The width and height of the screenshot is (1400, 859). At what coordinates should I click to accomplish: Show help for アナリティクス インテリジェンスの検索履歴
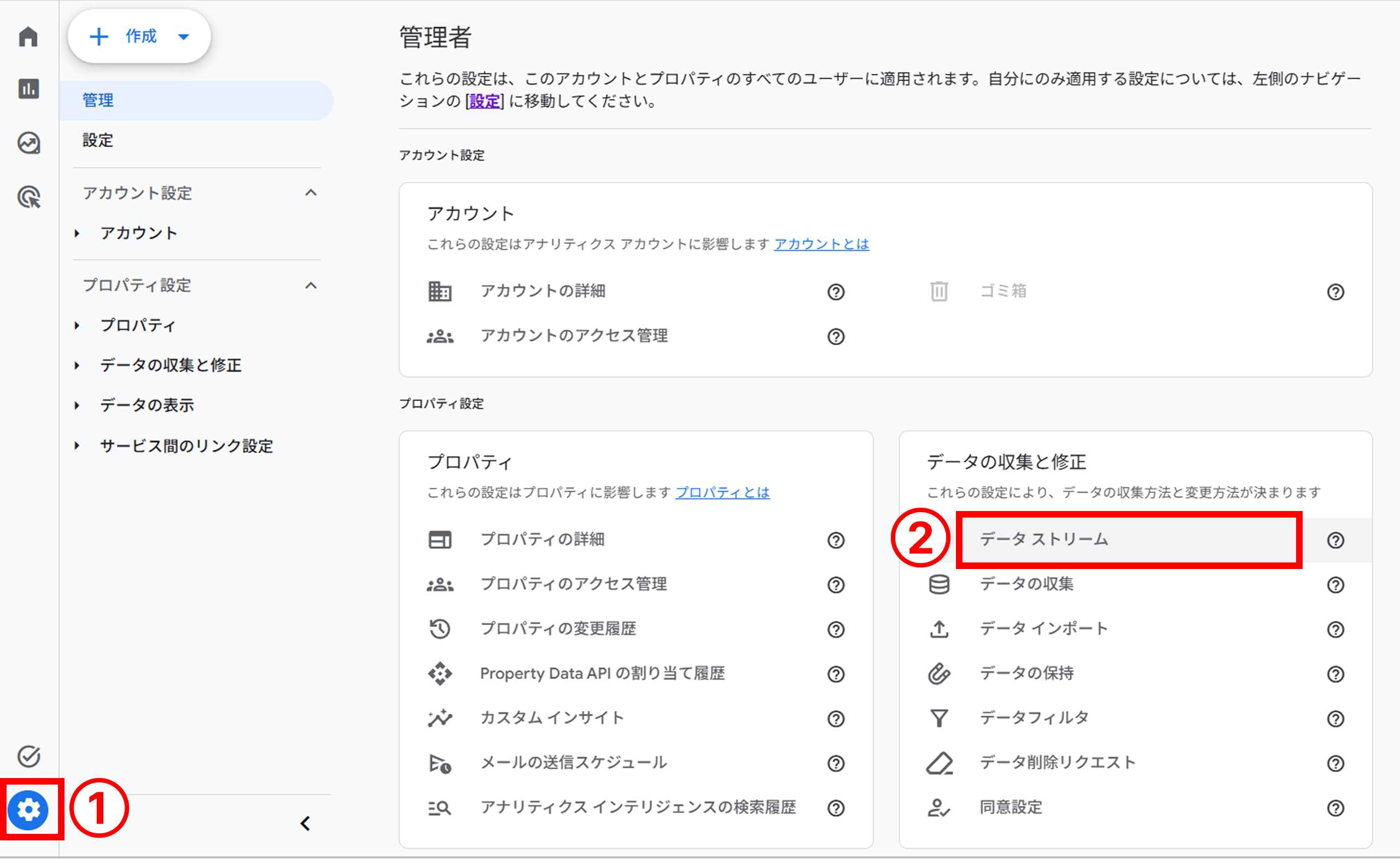click(836, 809)
